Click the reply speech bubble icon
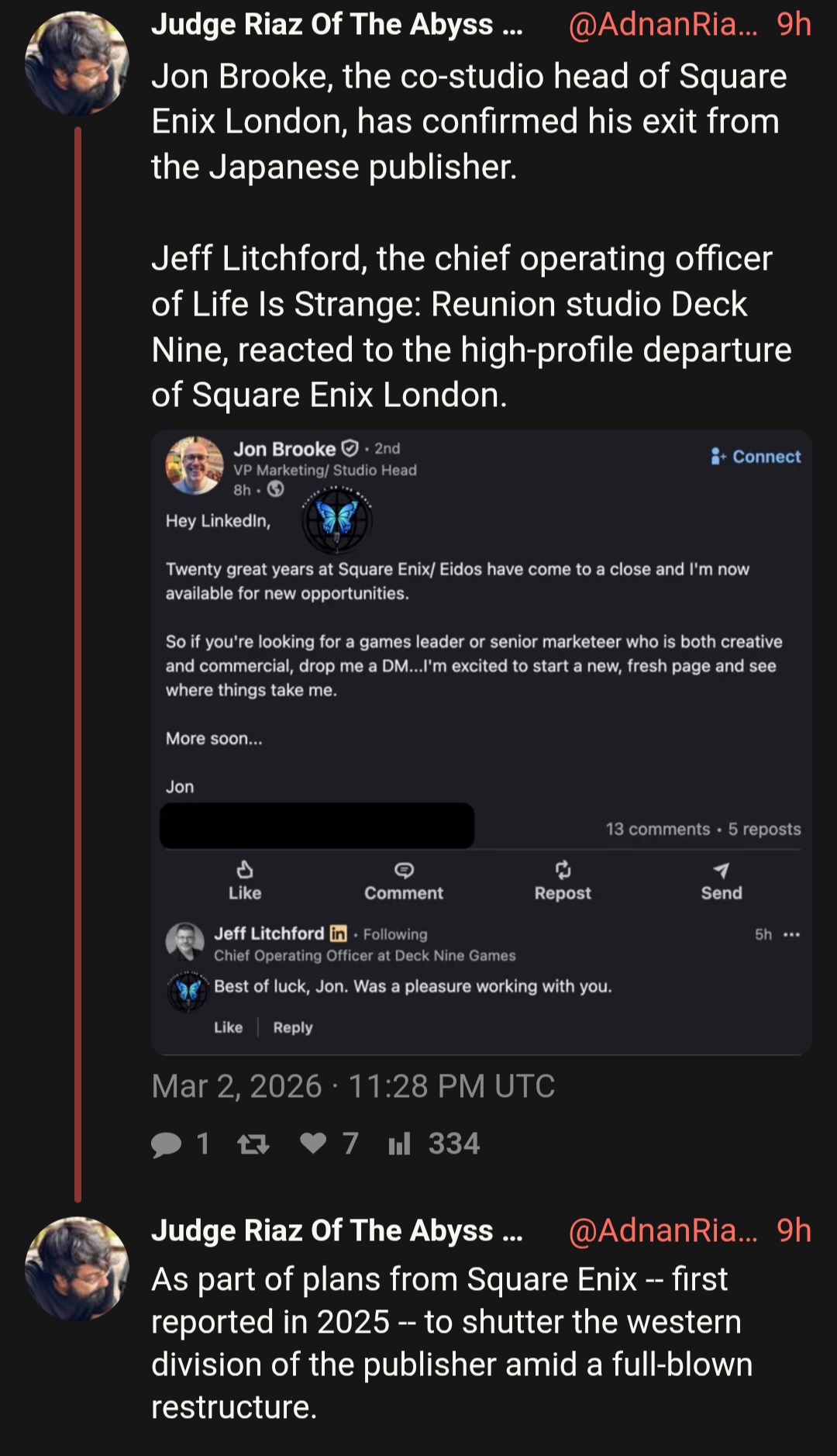 167,1144
